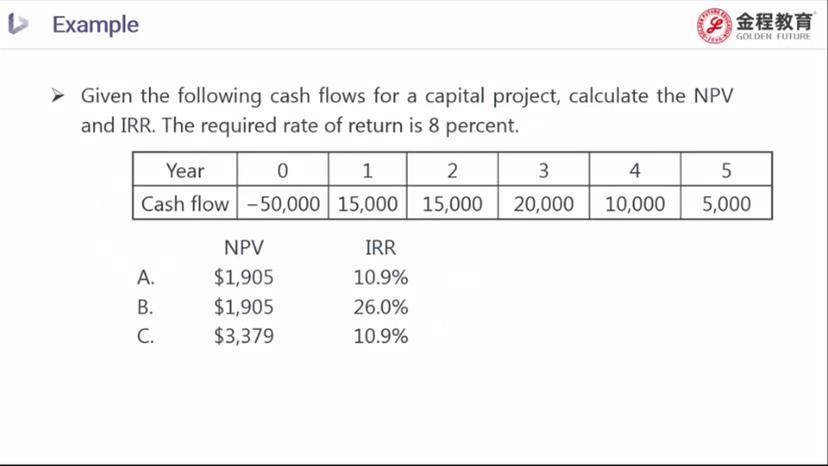
Task: Click the Year 3 column header cell
Action: (x=543, y=170)
